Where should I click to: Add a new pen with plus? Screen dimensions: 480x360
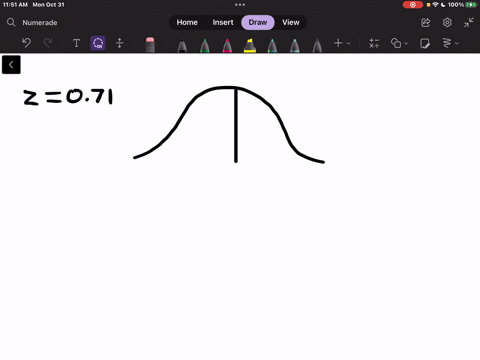click(x=338, y=43)
